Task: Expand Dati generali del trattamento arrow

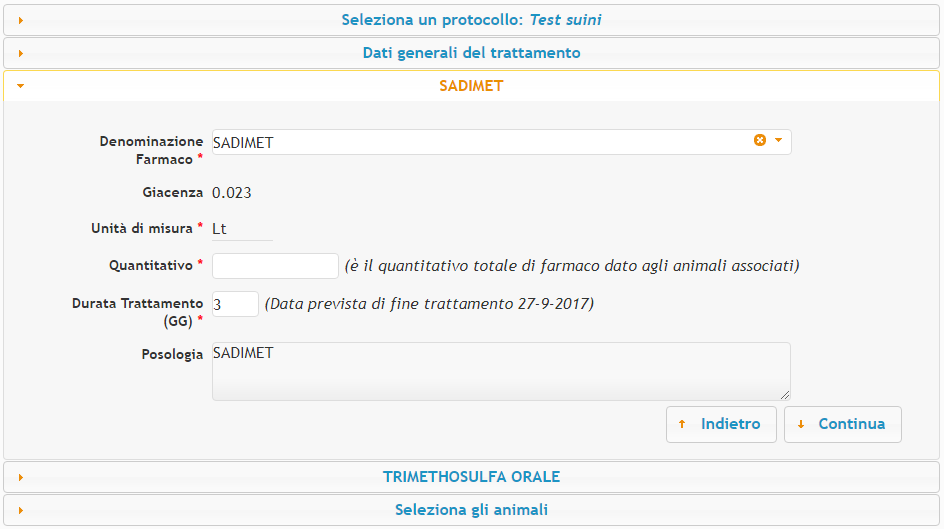Action: point(20,54)
